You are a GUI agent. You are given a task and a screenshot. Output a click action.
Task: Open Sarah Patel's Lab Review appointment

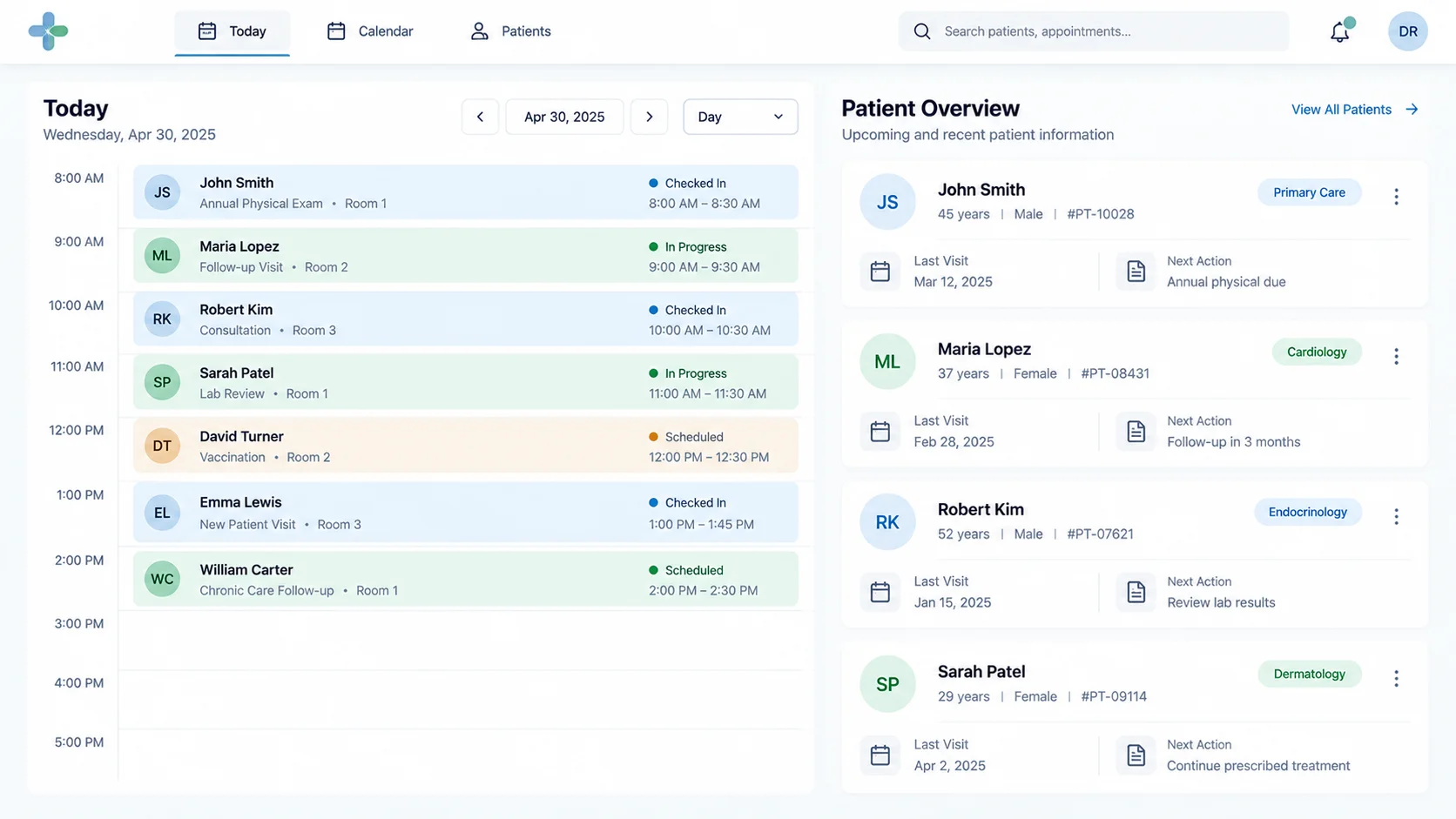[466, 382]
